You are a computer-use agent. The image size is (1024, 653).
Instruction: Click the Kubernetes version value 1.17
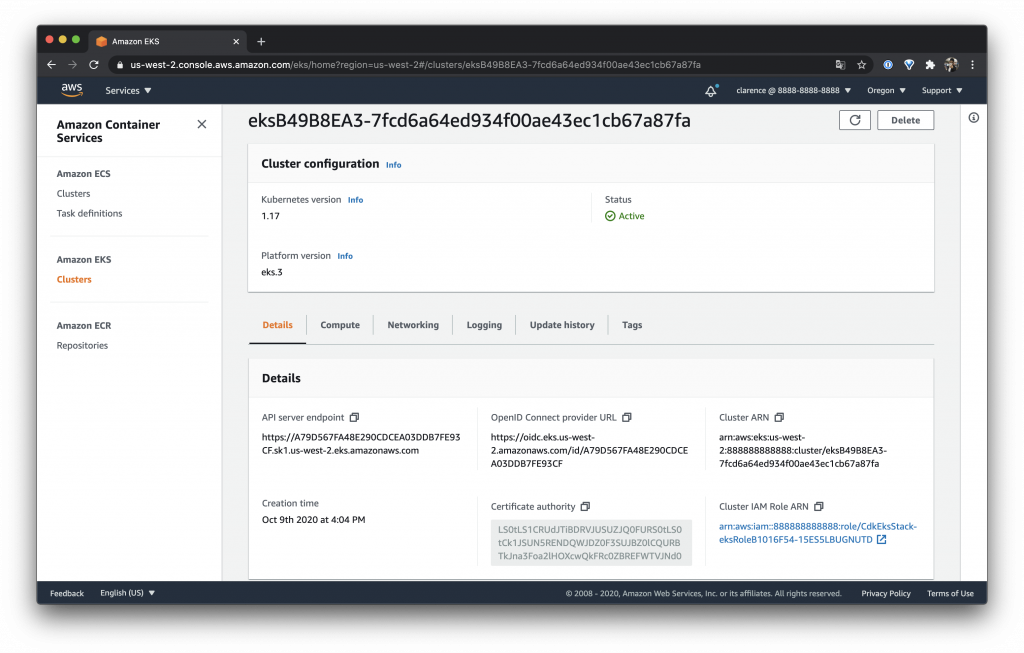[x=270, y=215]
